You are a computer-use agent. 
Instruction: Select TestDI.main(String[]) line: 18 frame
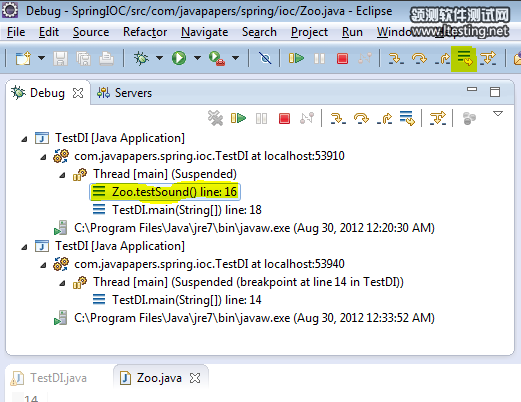(x=177, y=210)
